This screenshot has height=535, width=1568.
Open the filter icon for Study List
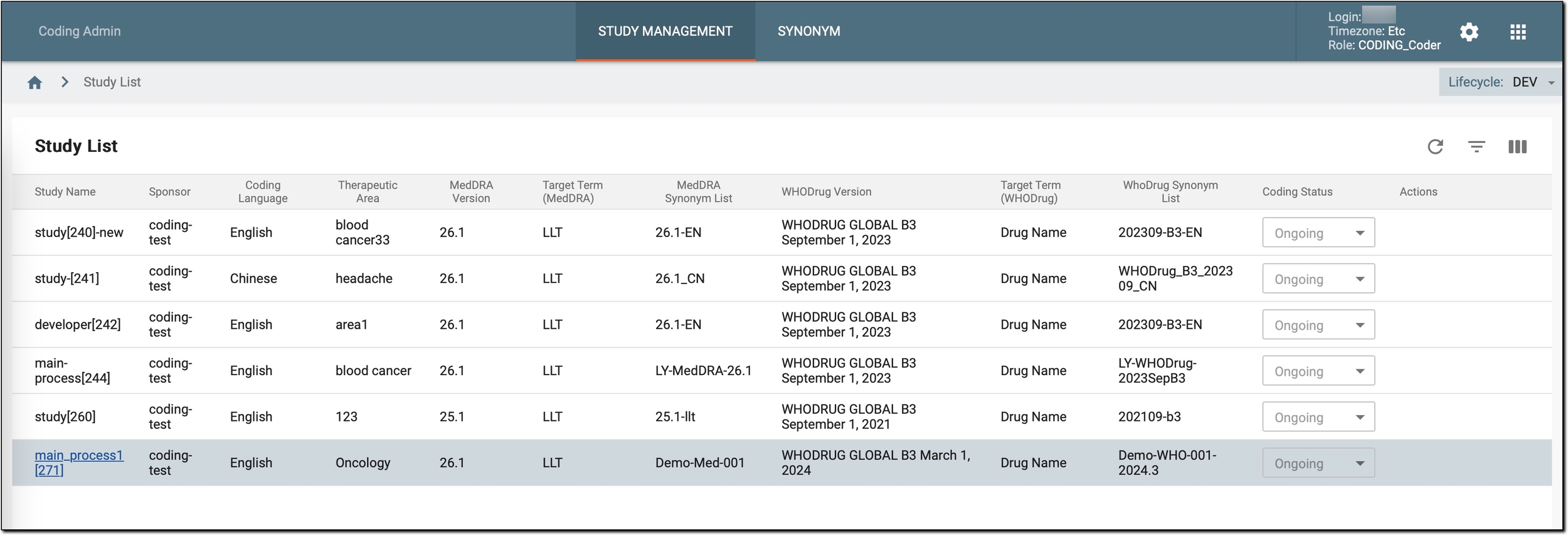[1476, 147]
